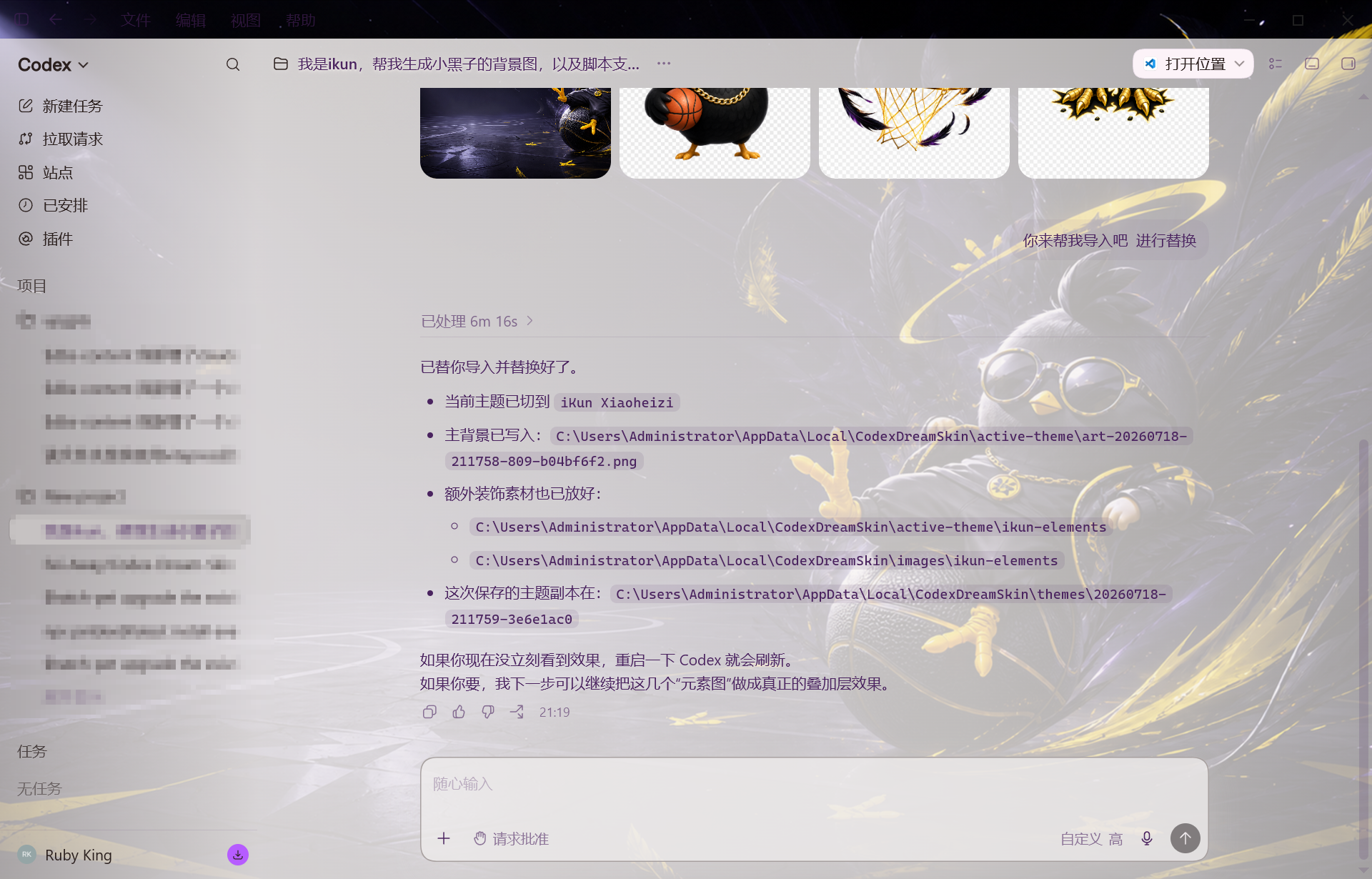Open the 帮助 menu
Viewport: 1372px width, 879px height.
pyautogui.click(x=301, y=21)
